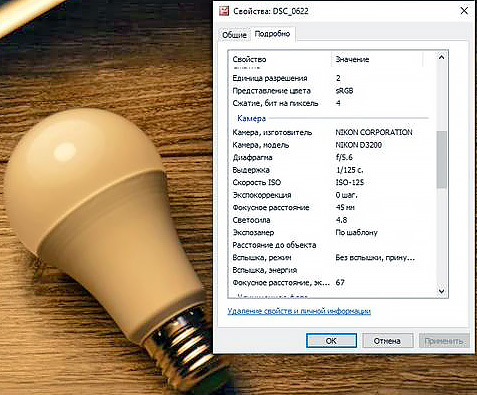Click the Камера section header
The image size is (477, 395).
tap(252, 118)
